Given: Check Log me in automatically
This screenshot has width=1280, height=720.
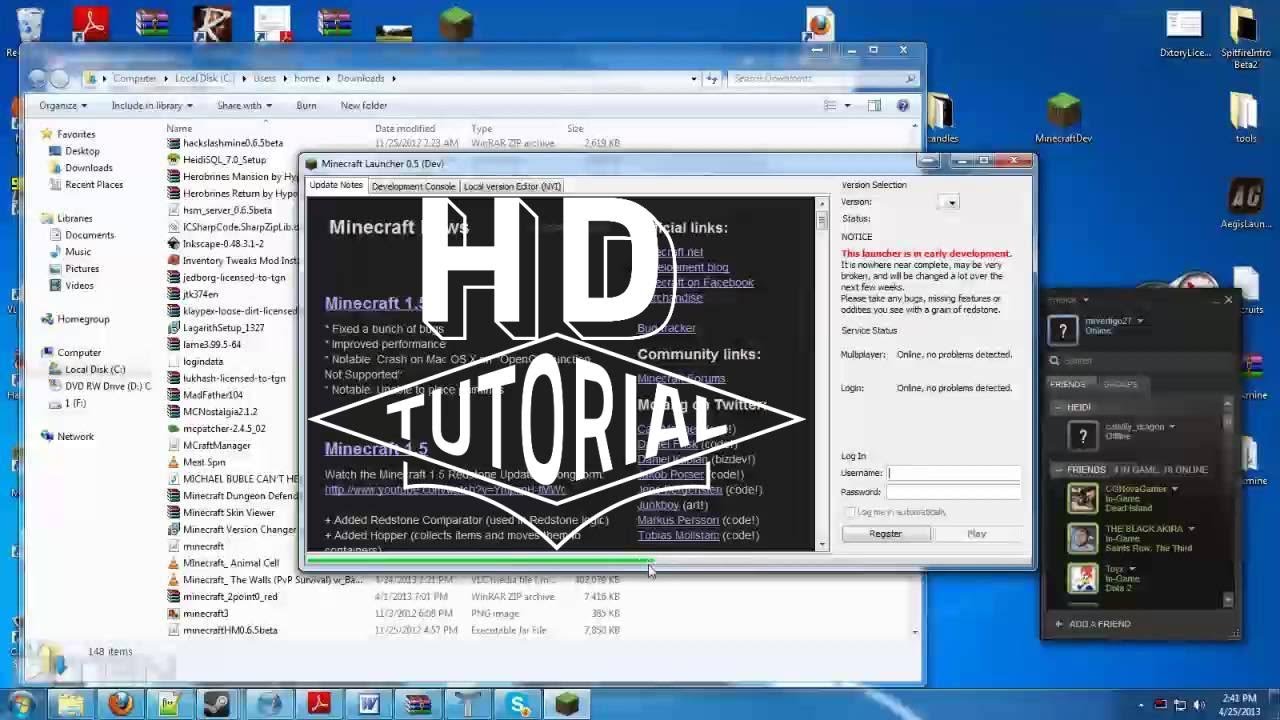Looking at the screenshot, I should tap(850, 512).
